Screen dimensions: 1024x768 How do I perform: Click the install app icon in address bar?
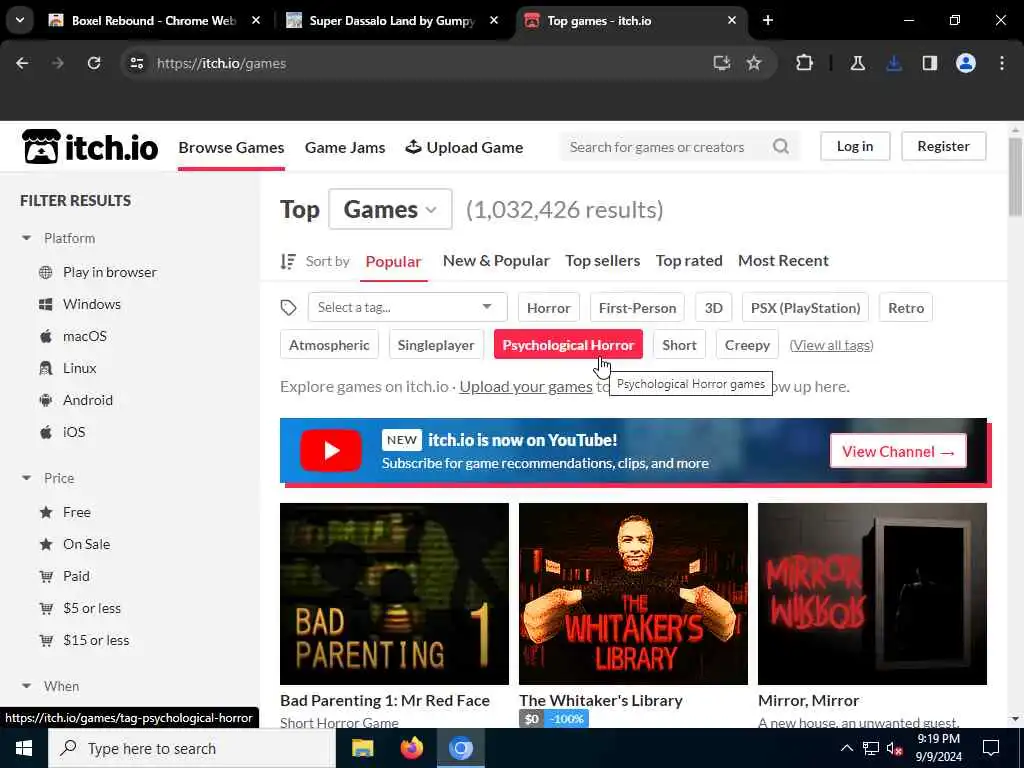coord(721,63)
